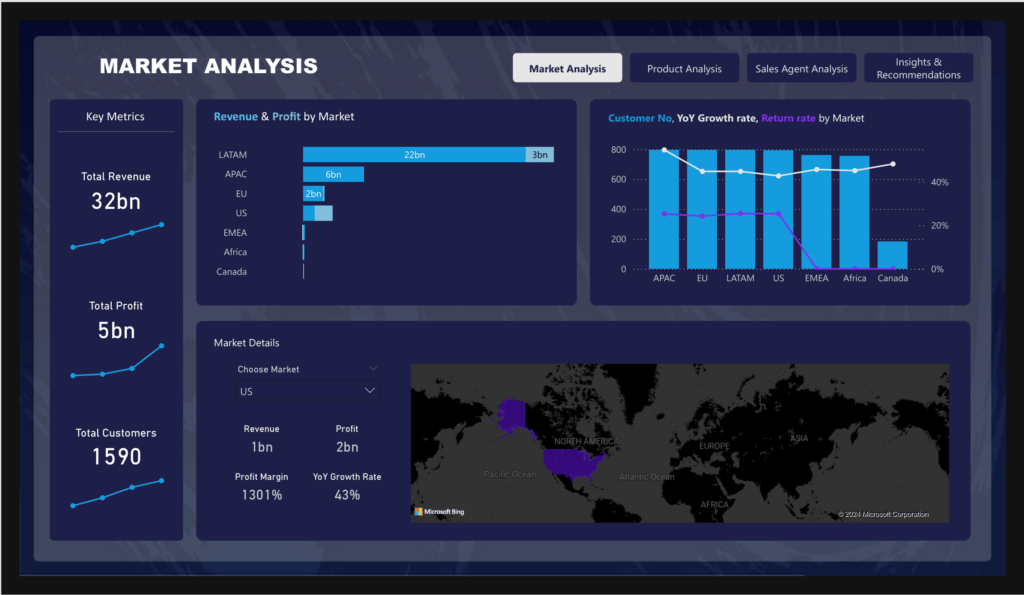Click the YoY Growth Rate 43% value
The image size is (1024, 595).
pyautogui.click(x=347, y=495)
